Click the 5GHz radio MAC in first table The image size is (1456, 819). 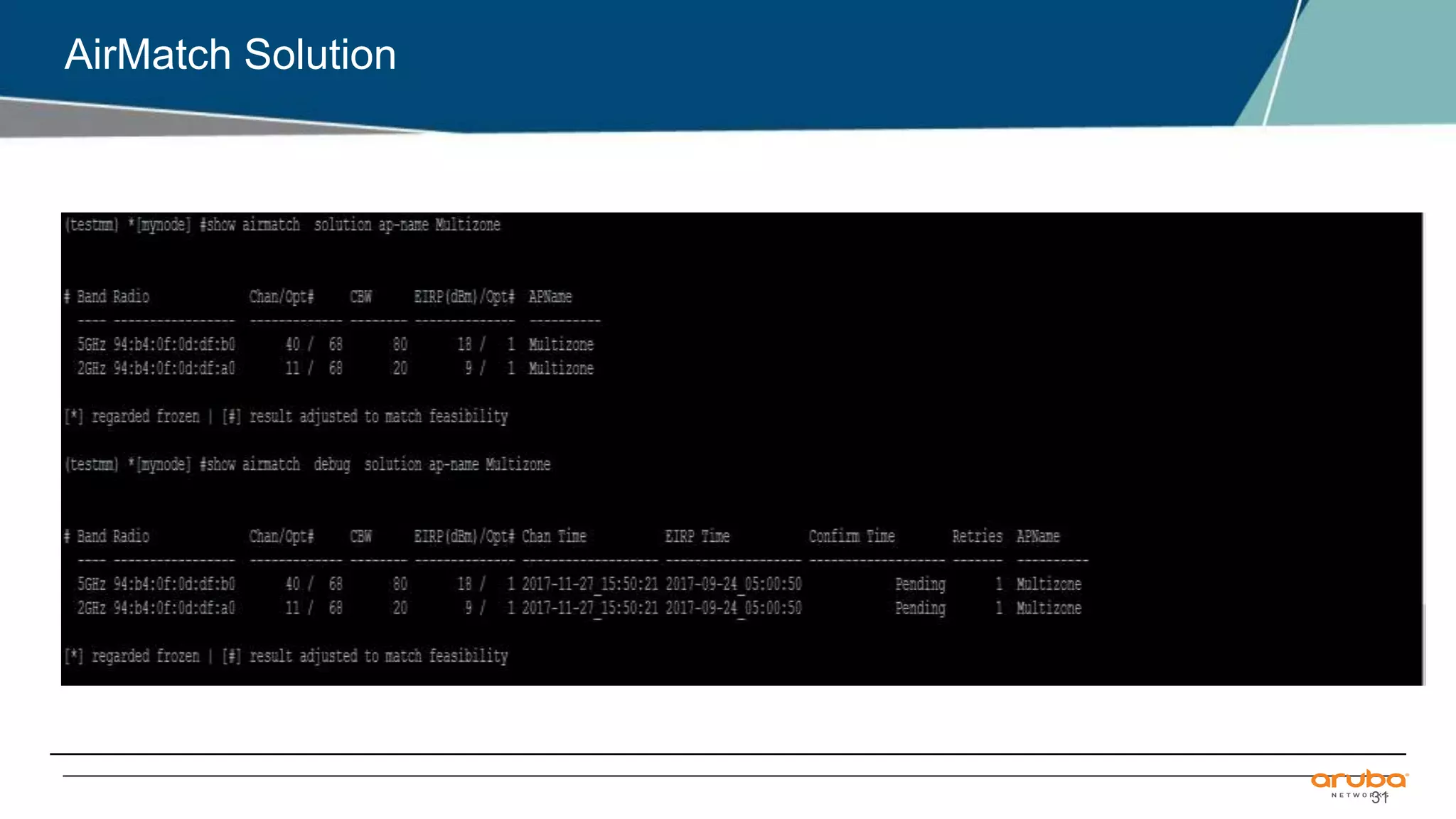(x=174, y=345)
